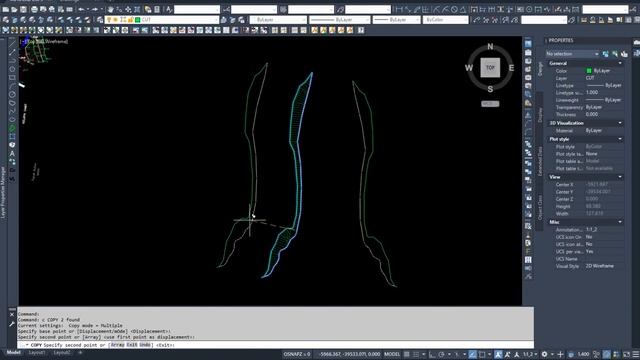Switch to the Model tab

click(x=13, y=352)
